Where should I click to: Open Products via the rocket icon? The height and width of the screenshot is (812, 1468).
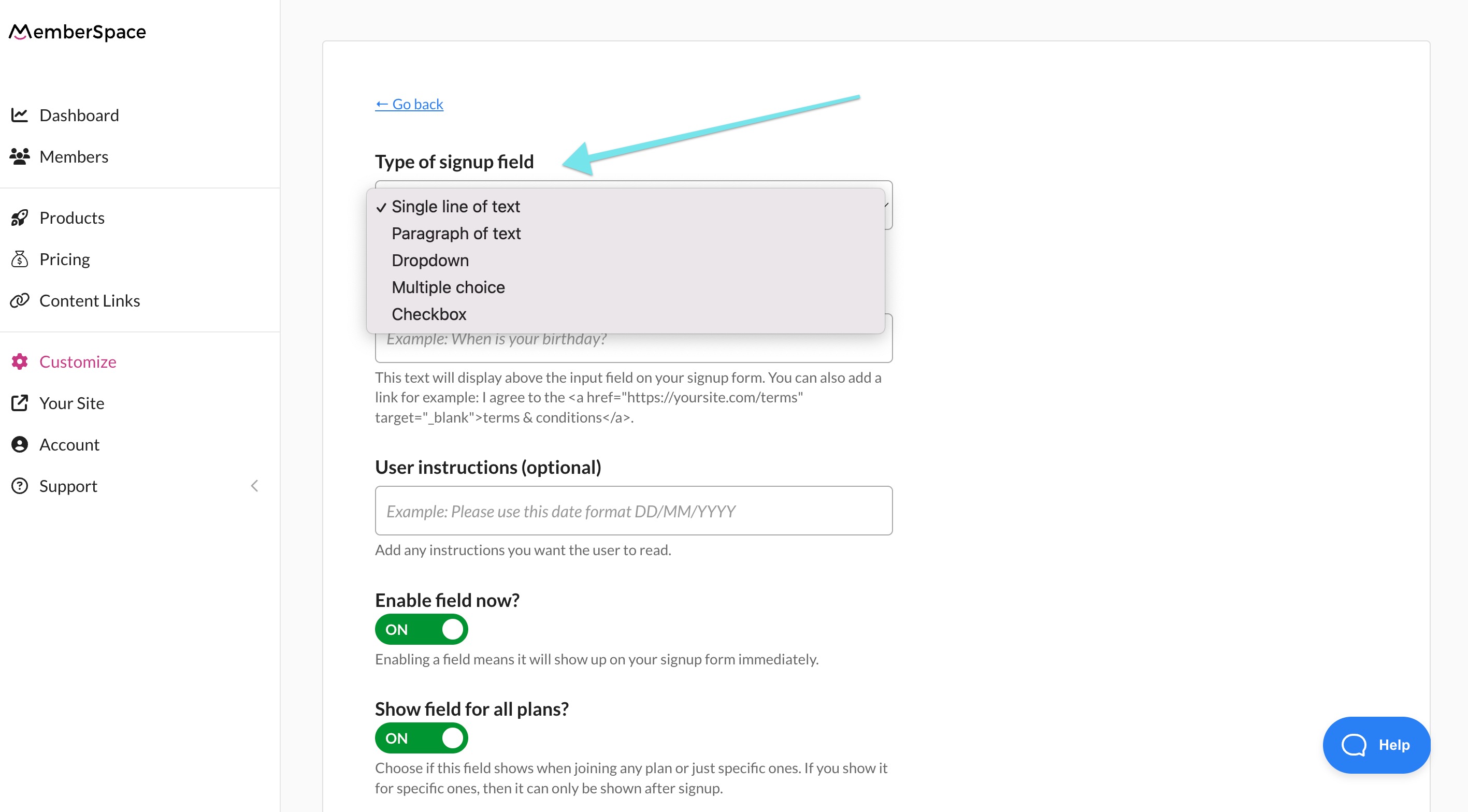19,217
